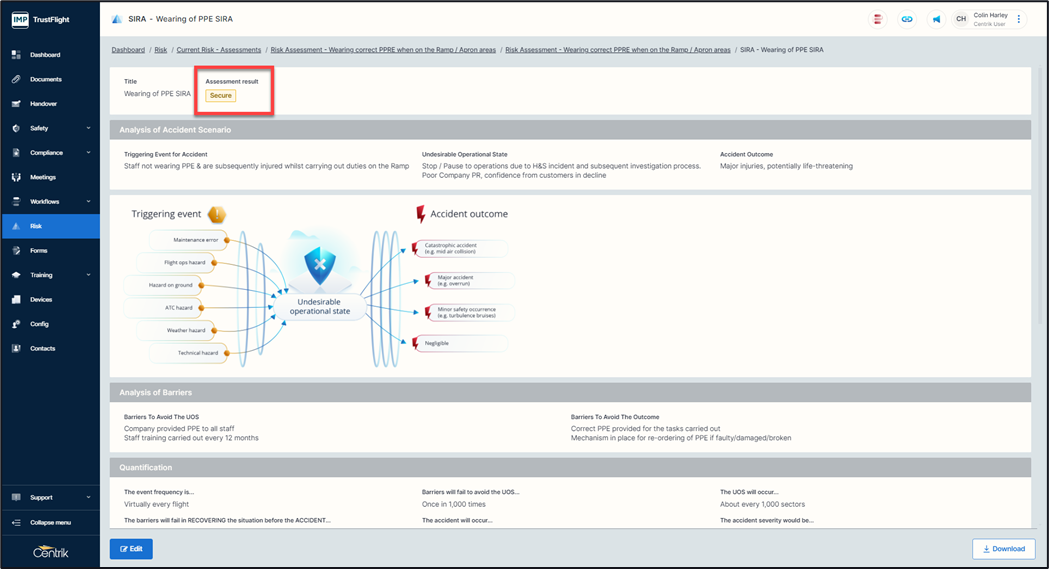Click the Devices icon in sidebar

click(x=16, y=299)
